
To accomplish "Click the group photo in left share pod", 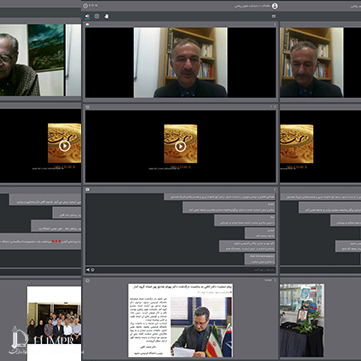I will click(x=54, y=323).
